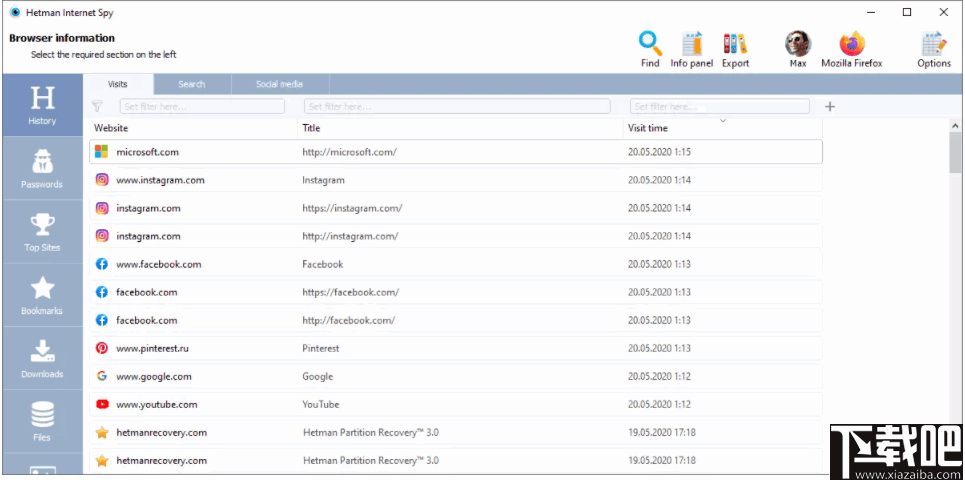Click the YouTube title cell

tap(321, 405)
